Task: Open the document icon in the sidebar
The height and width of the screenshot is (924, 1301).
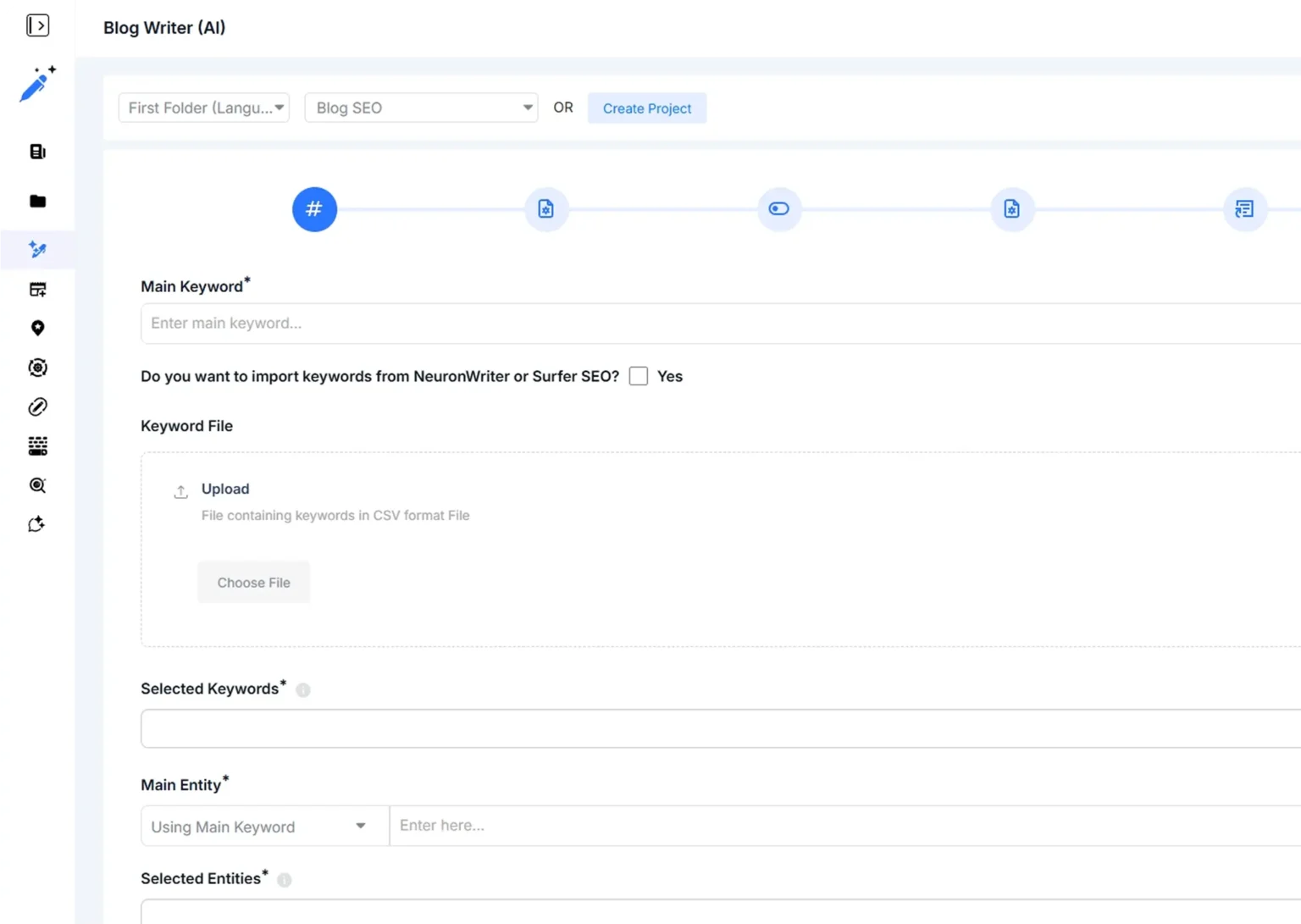Action: click(38, 152)
